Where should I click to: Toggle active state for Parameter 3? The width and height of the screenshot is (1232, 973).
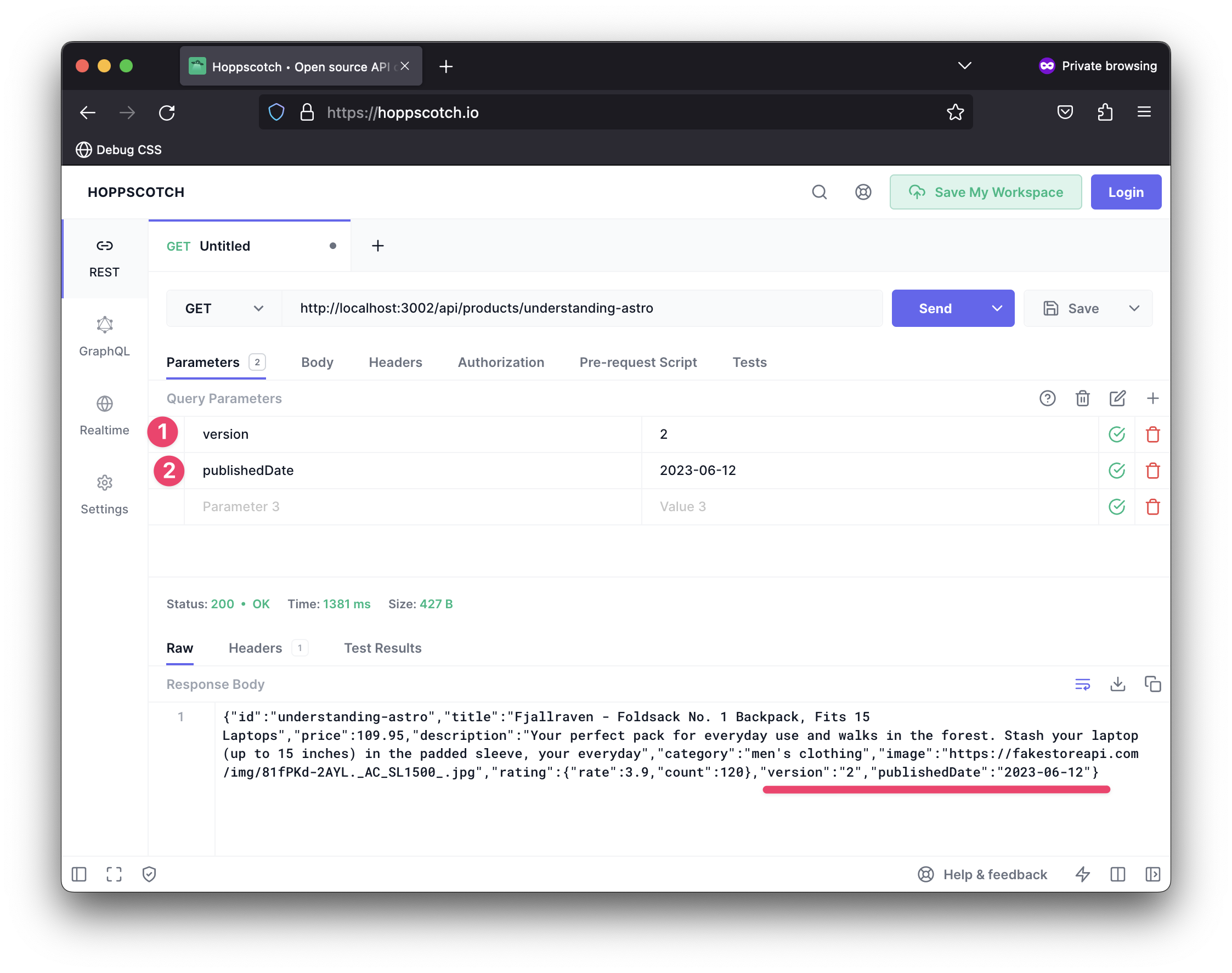1118,506
